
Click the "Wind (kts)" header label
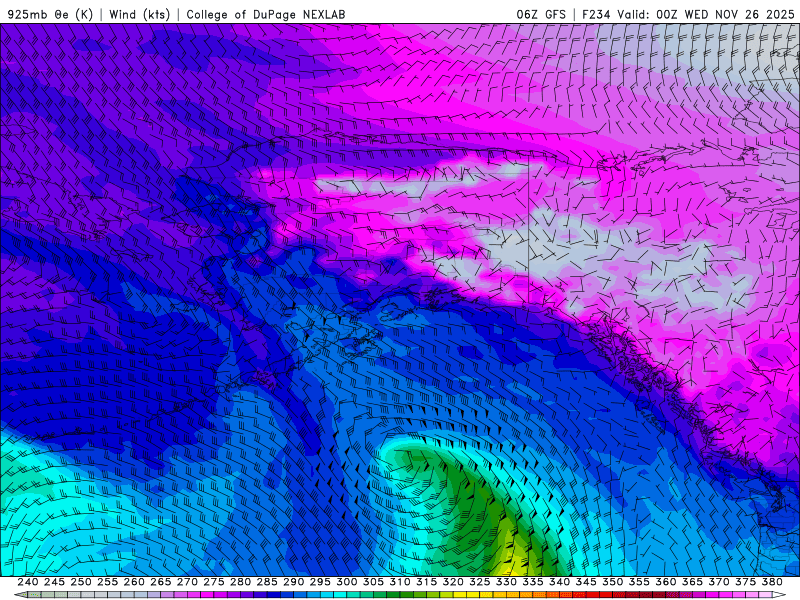[140, 14]
